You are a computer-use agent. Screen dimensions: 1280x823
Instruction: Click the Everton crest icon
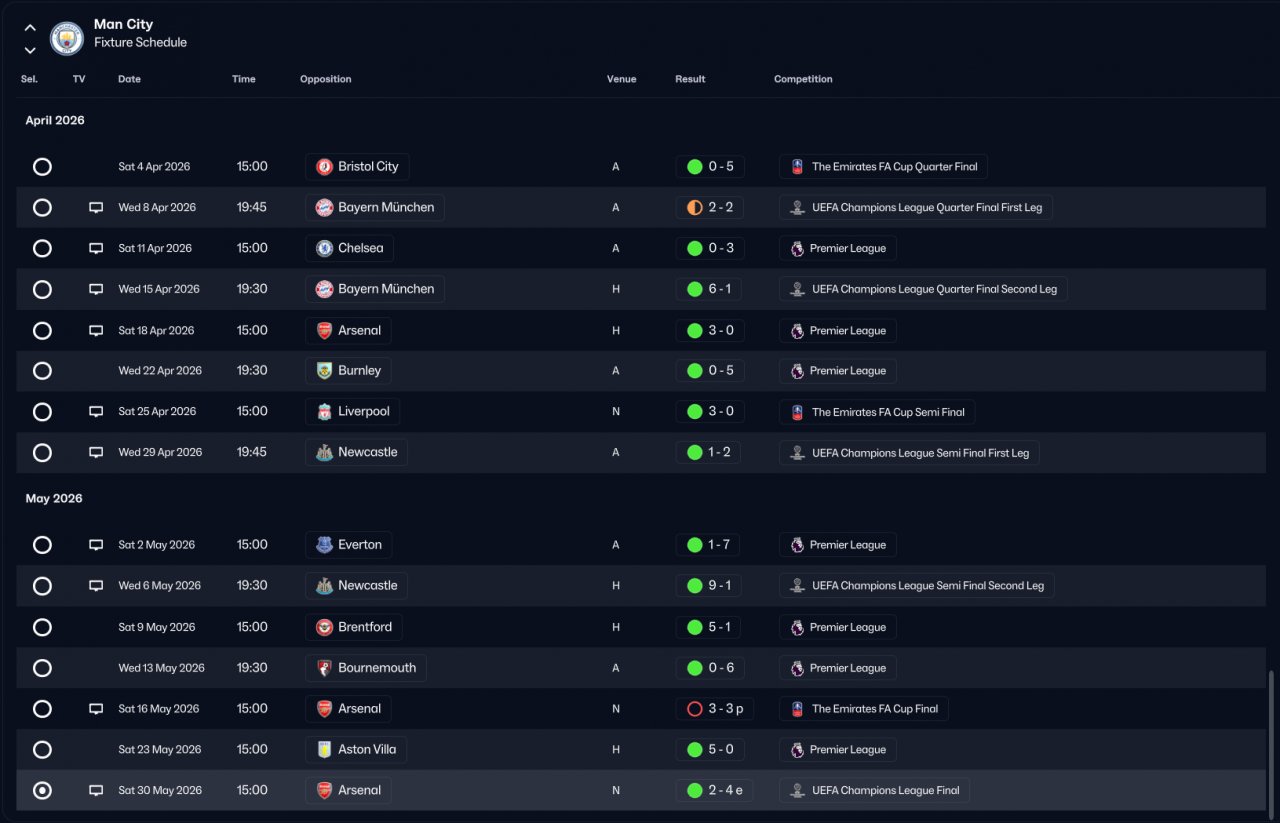click(x=324, y=545)
